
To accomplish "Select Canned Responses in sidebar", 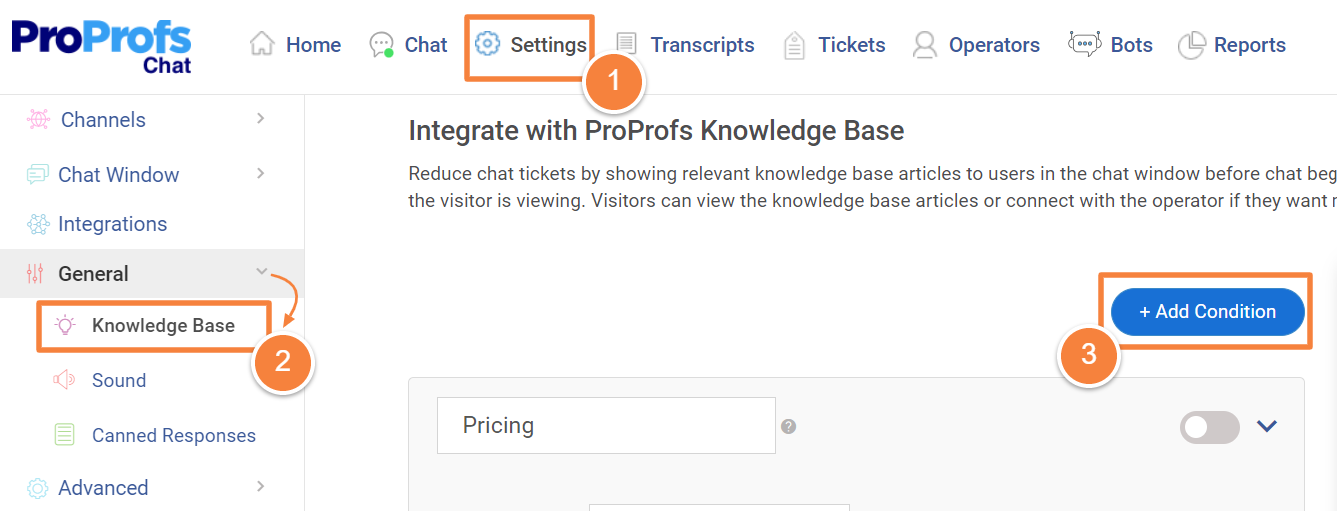I will pyautogui.click(x=173, y=435).
